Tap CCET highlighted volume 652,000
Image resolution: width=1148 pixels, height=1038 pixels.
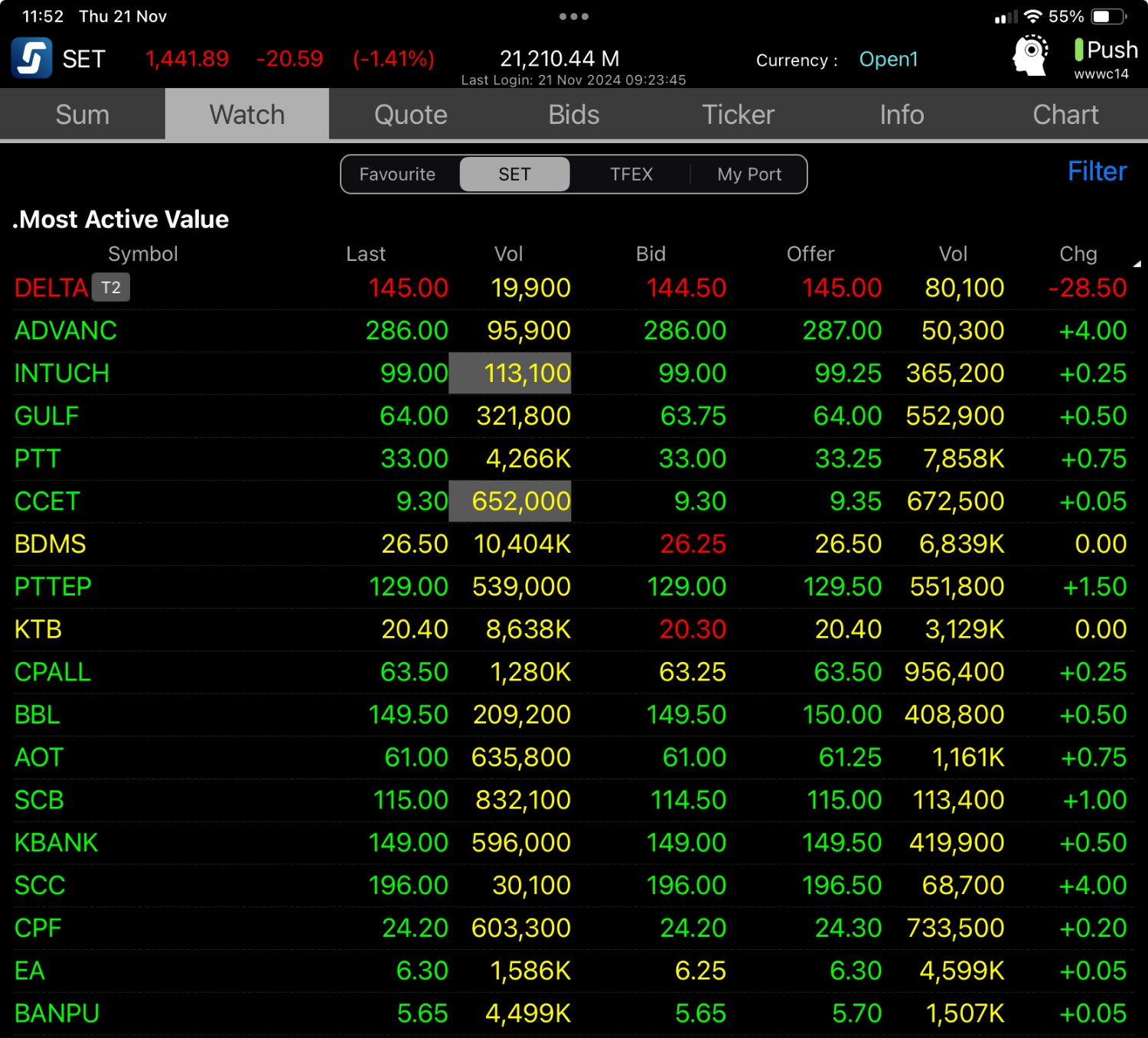tap(510, 501)
